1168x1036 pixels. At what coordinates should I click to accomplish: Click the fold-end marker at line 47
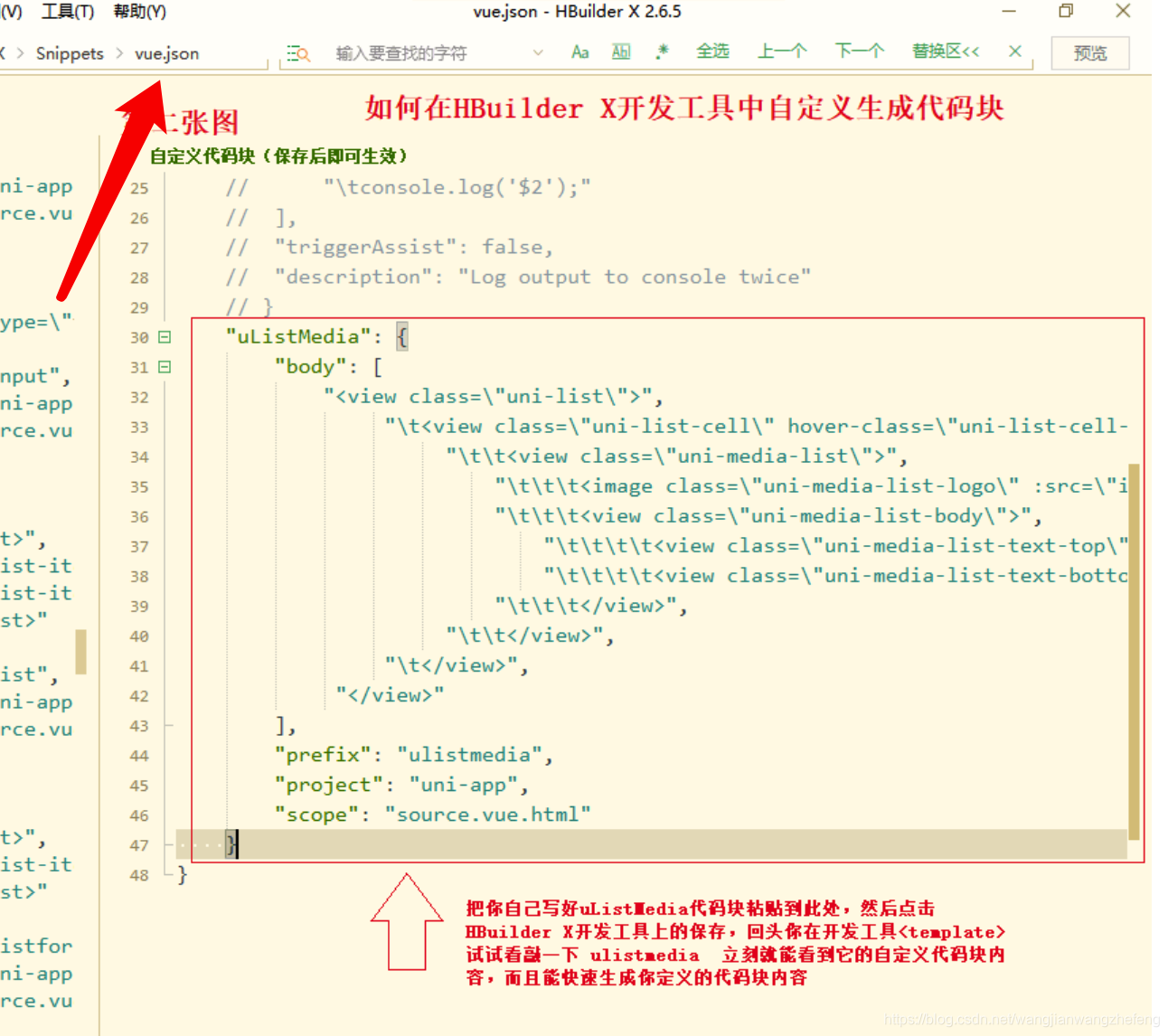tap(168, 845)
